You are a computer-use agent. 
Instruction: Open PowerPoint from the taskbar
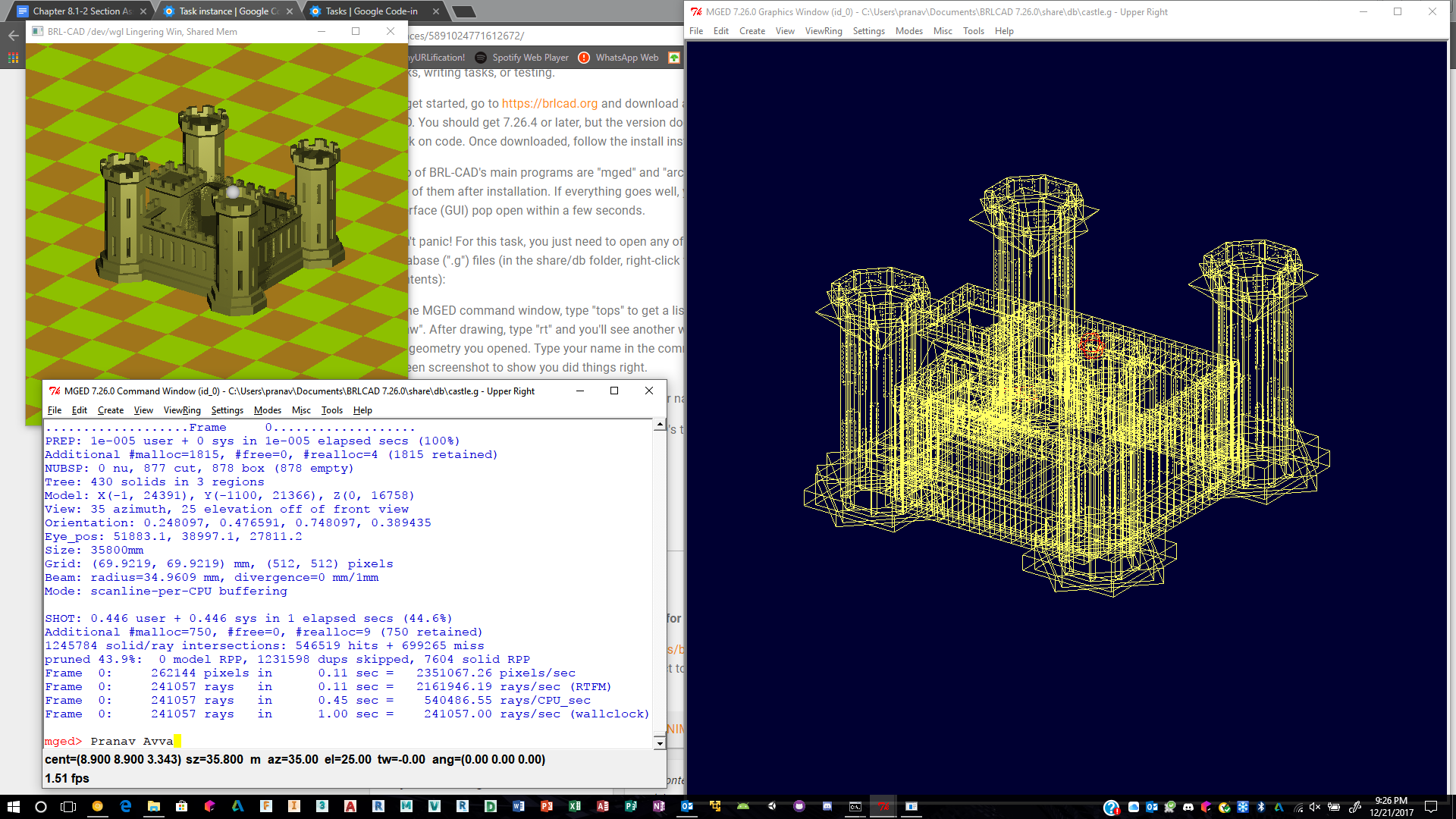546,806
